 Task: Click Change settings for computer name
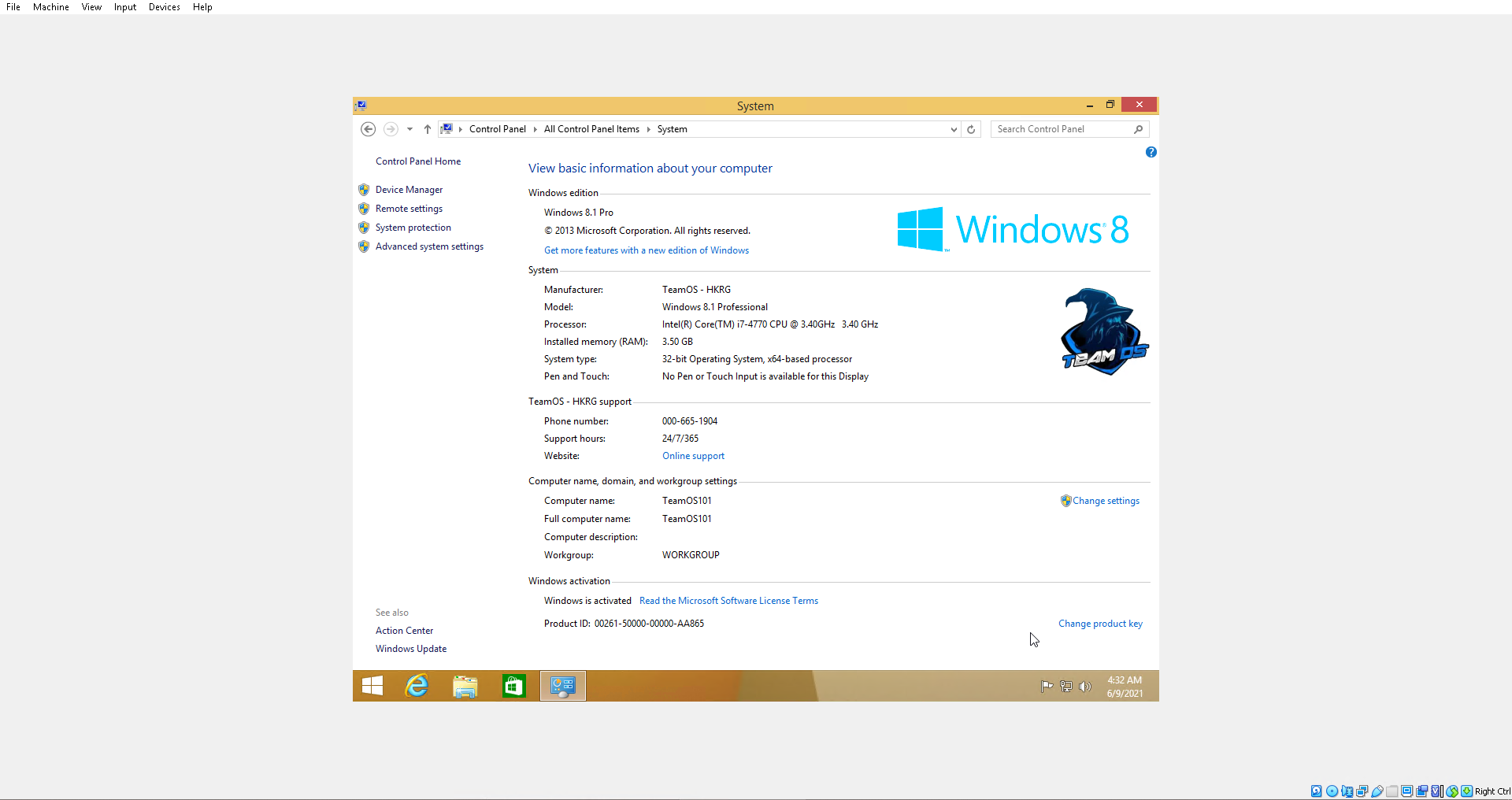coord(1106,501)
